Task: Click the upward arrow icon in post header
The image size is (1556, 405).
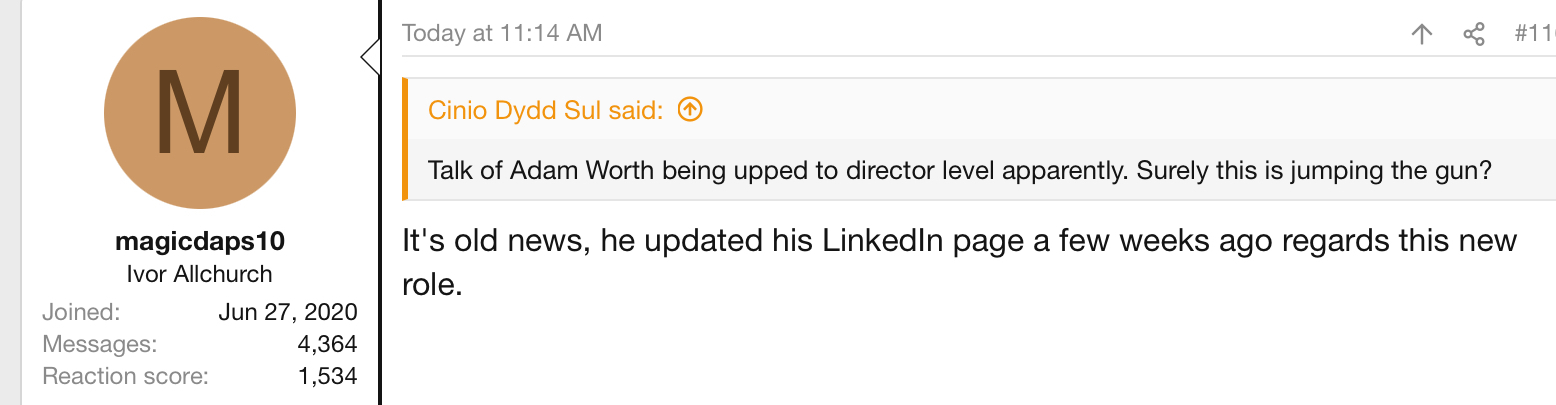Action: point(1421,34)
